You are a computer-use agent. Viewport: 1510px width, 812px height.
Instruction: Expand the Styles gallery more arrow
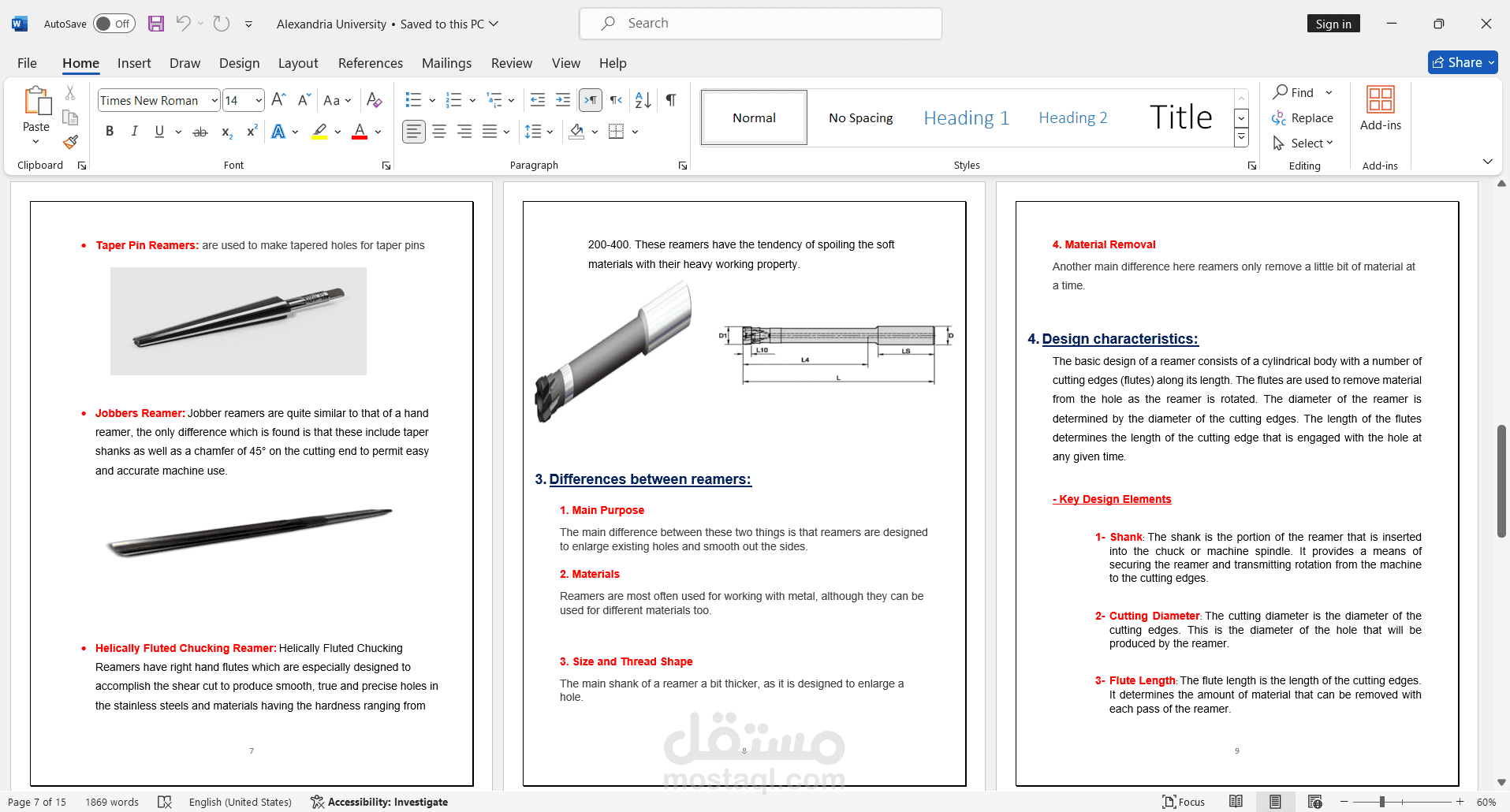click(1241, 138)
